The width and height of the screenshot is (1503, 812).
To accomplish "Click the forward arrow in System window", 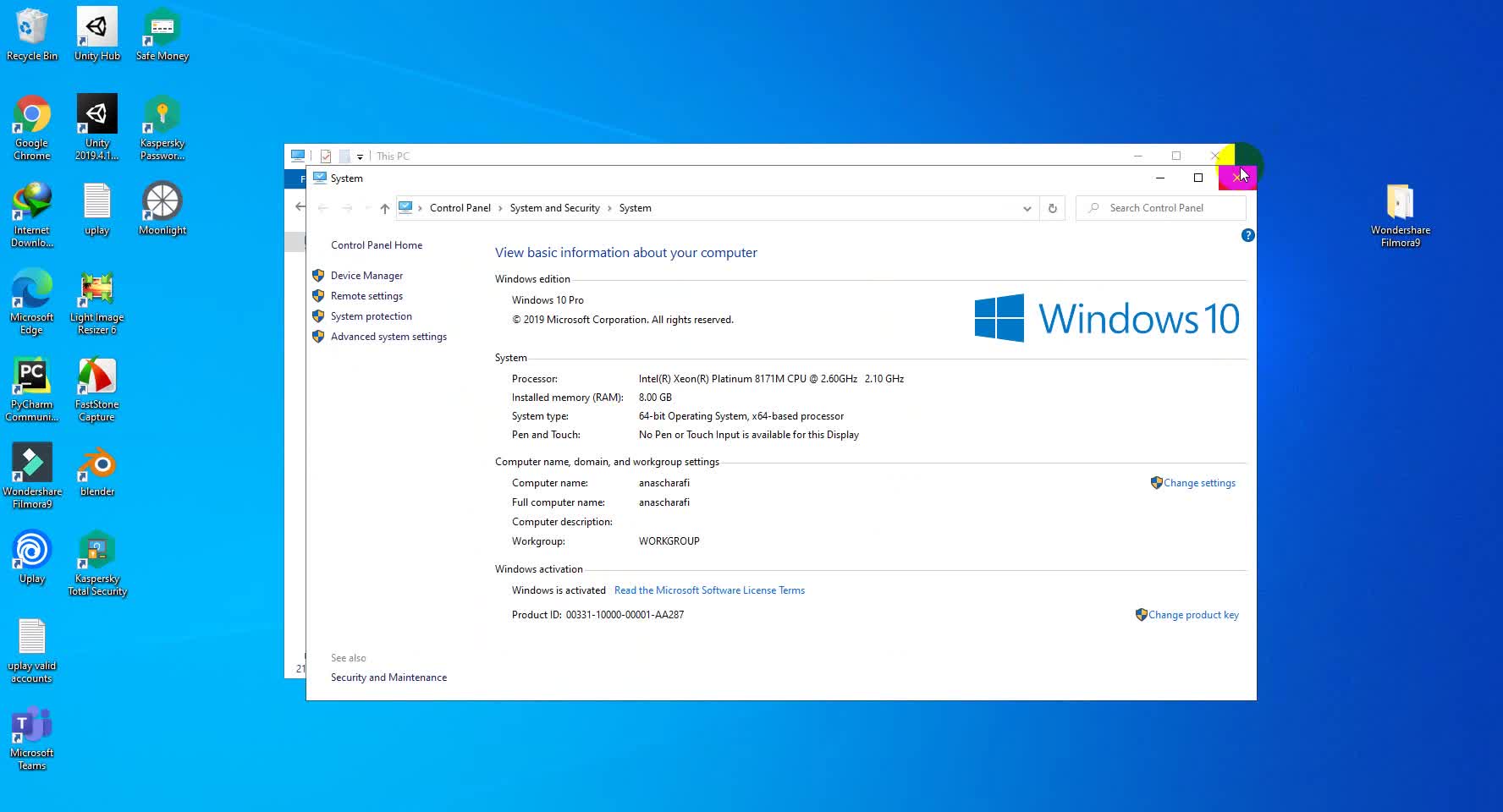I will [x=347, y=208].
